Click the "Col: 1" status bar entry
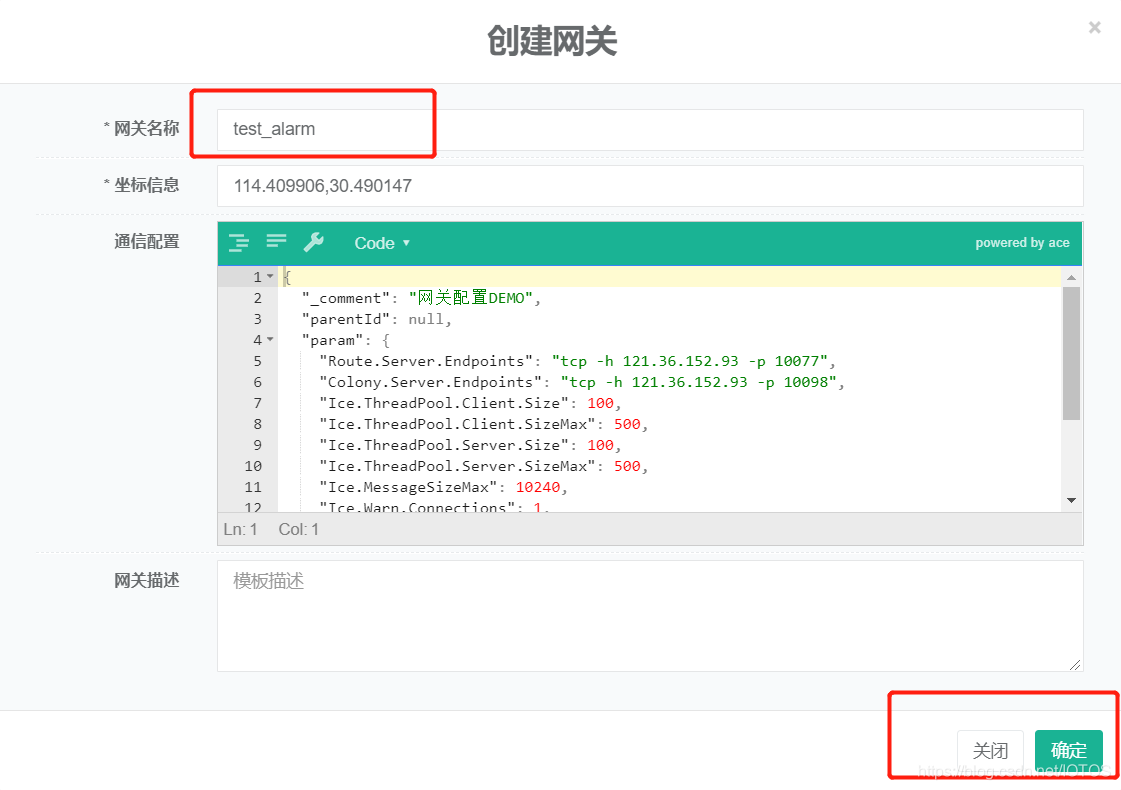This screenshot has height=790, width=1121. click(x=299, y=529)
